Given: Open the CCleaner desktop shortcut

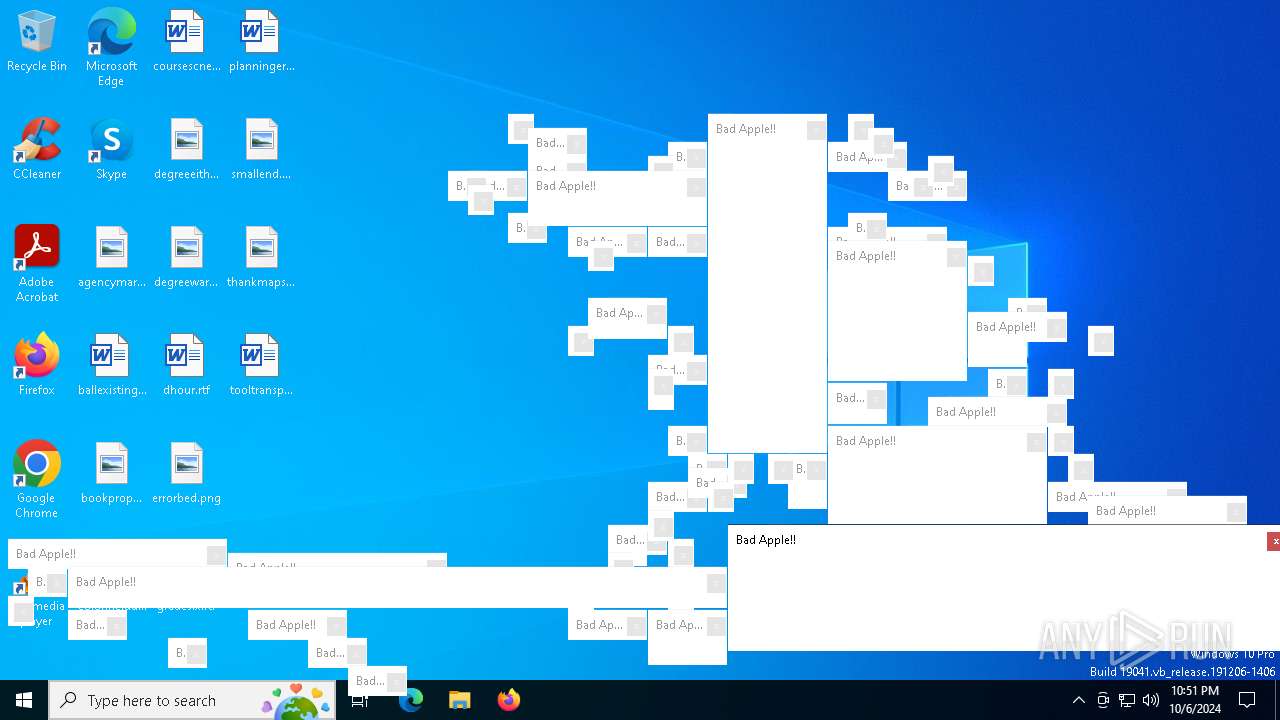Looking at the screenshot, I should (x=37, y=150).
